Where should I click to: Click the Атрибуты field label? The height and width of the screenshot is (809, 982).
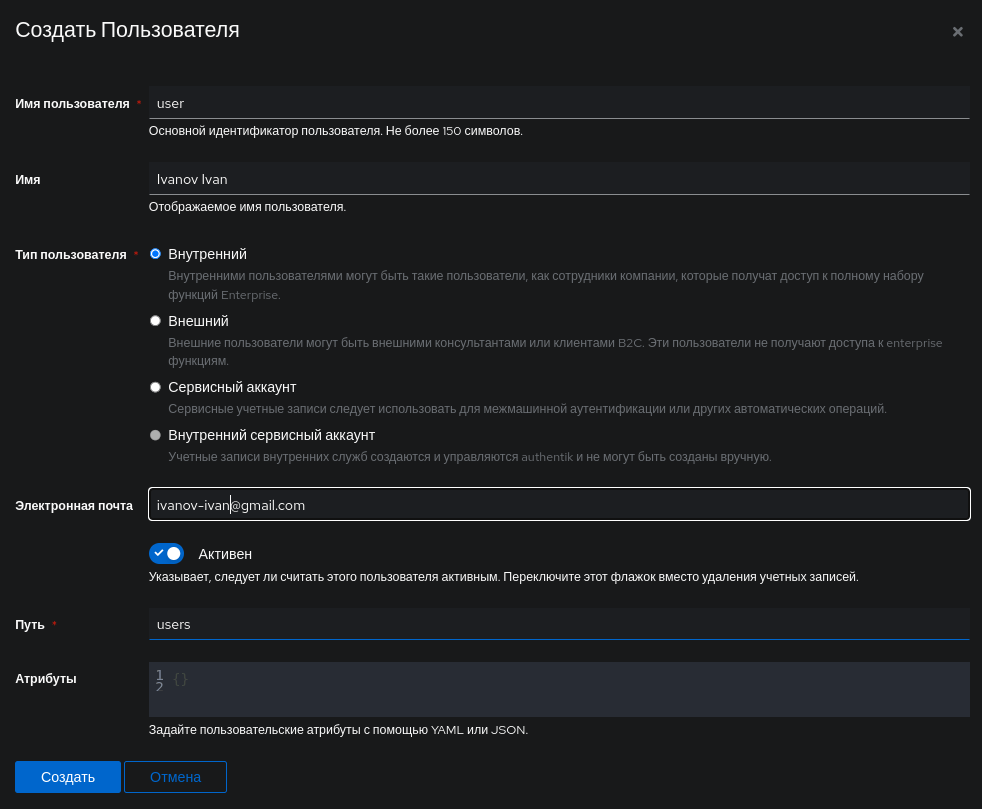tap(46, 679)
